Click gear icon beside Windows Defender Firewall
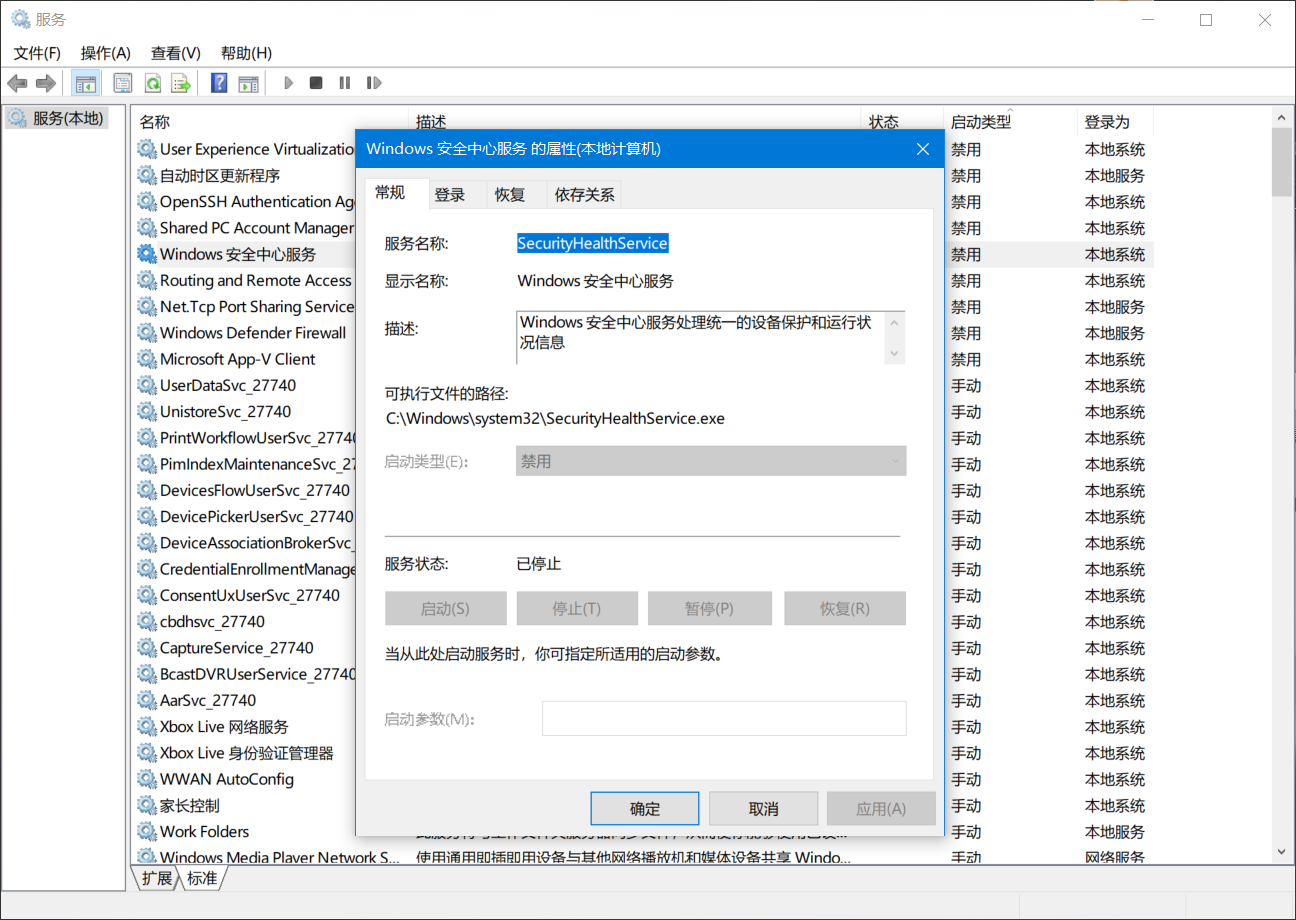The width and height of the screenshot is (1296, 920). tap(146, 333)
